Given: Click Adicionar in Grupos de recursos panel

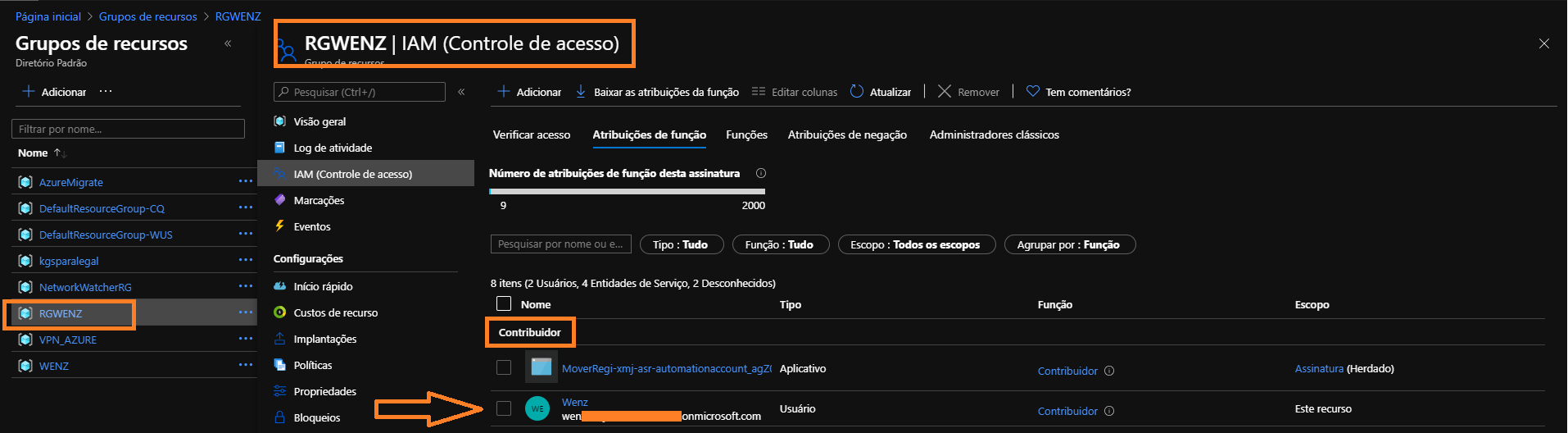Looking at the screenshot, I should tap(54, 92).
